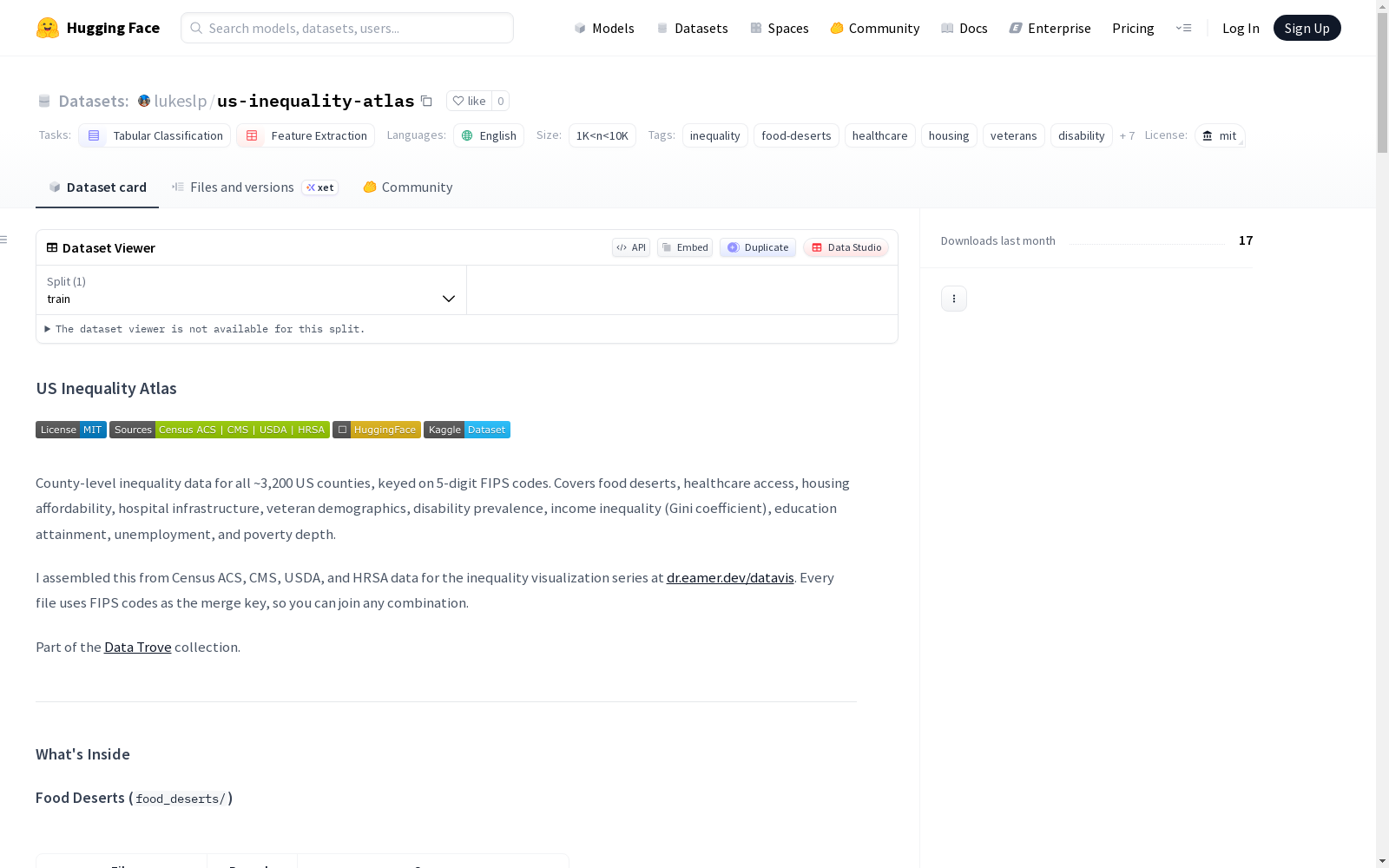
Task: Open the dr.eamer.dev/datavis link
Action: [x=730, y=577]
